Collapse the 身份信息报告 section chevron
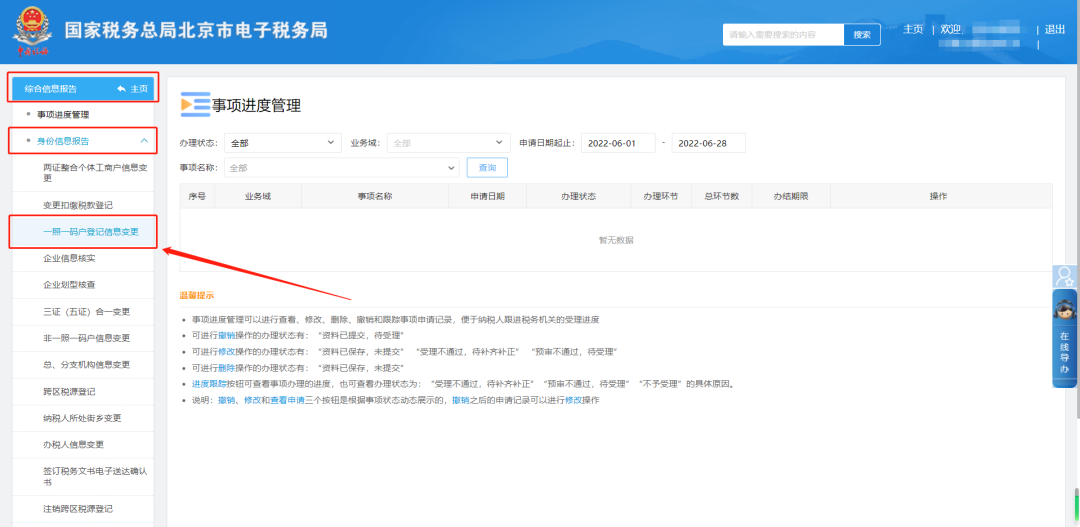The image size is (1080, 527). (x=145, y=141)
